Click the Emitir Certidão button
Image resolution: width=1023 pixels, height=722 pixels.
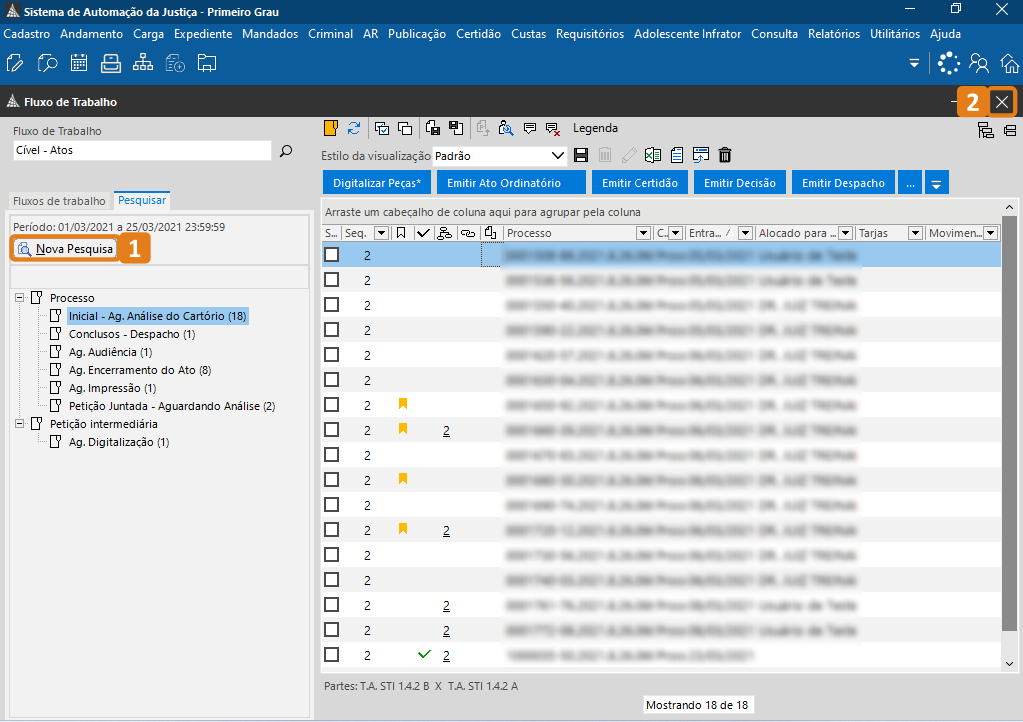tap(640, 183)
